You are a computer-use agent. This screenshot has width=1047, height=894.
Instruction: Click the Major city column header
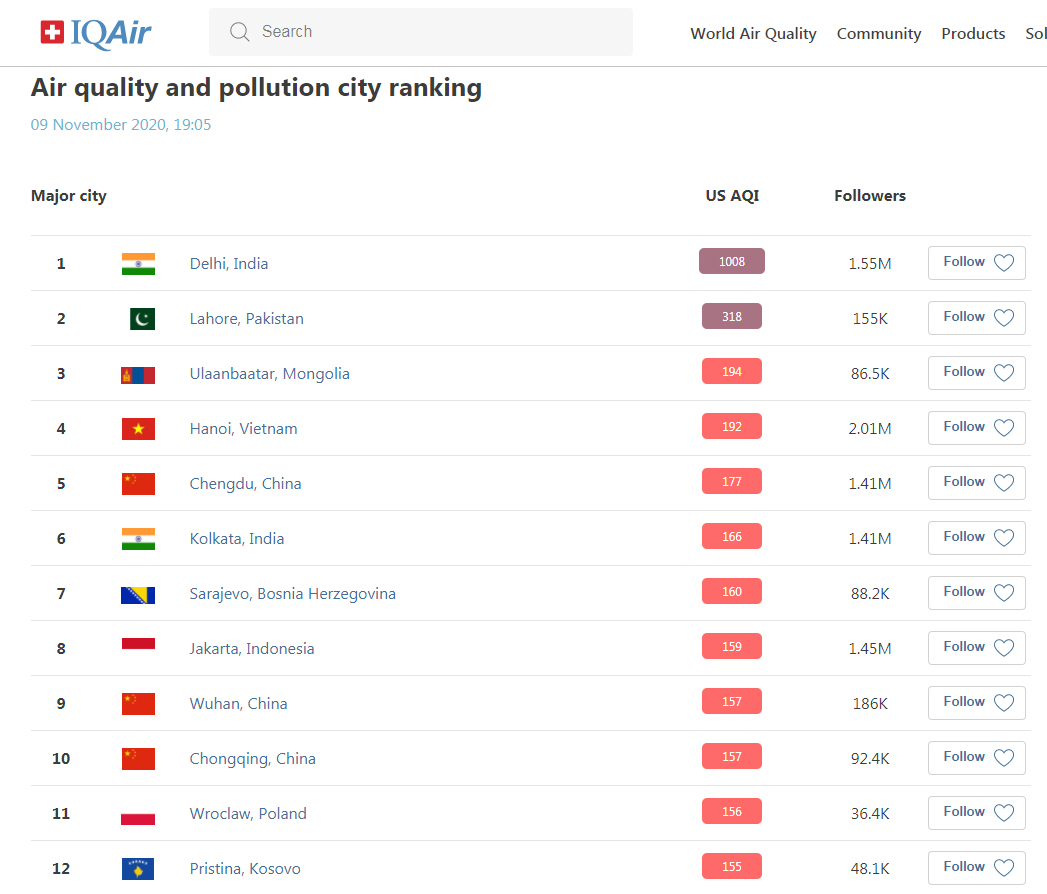coord(69,196)
